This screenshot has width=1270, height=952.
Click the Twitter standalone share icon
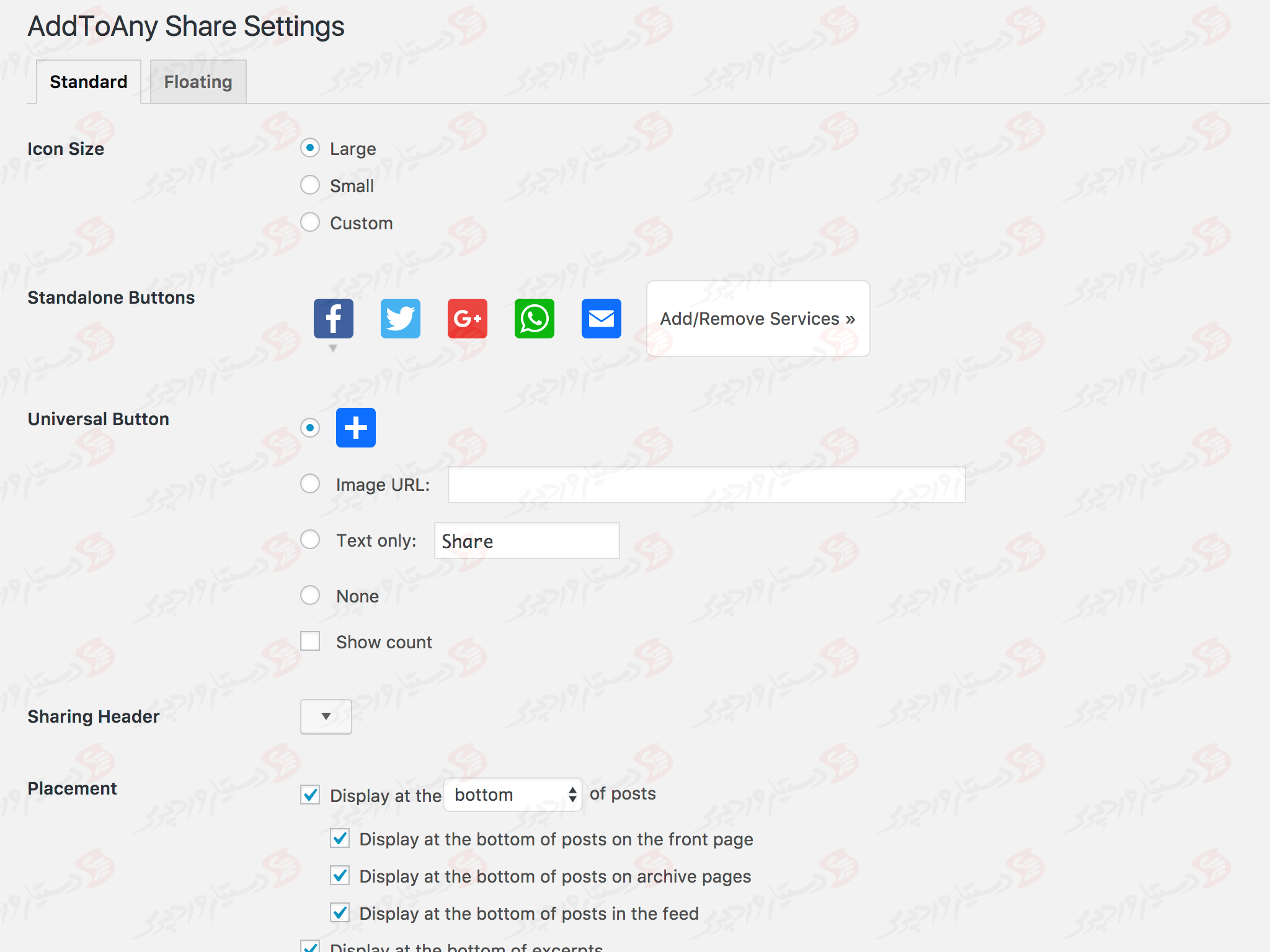coord(400,318)
